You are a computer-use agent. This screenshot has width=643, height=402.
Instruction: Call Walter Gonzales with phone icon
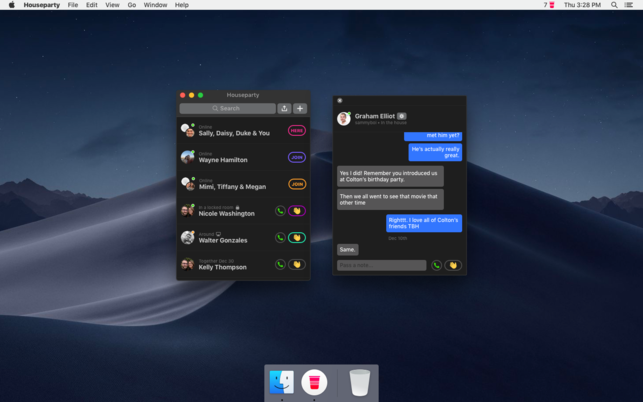pos(280,238)
